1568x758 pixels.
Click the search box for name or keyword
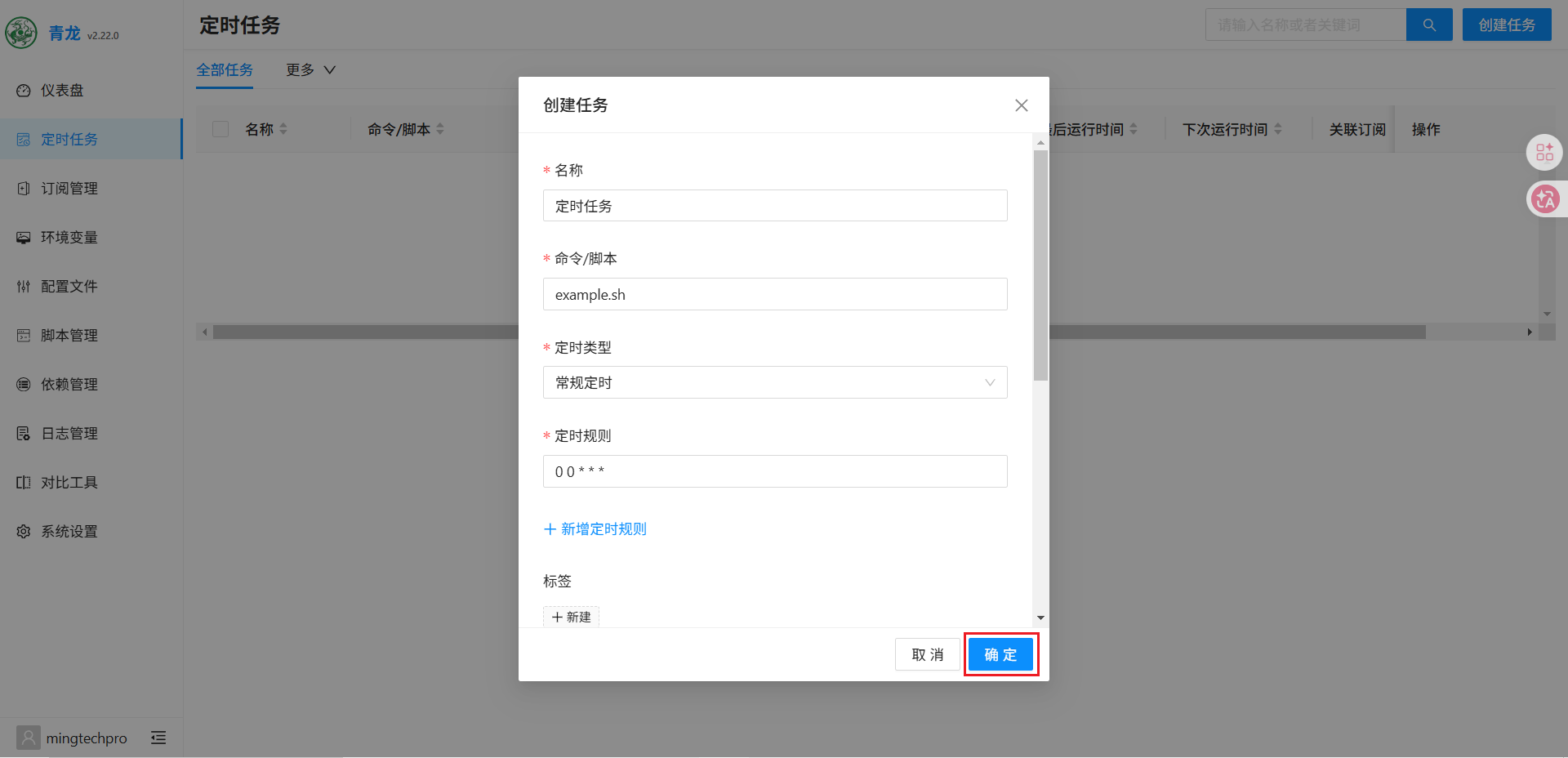[x=1306, y=25]
